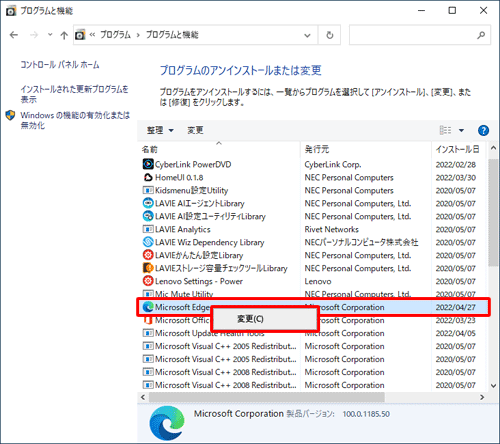Image resolution: width=500 pixels, height=444 pixels.
Task: Expand the プログラム breadcrumb chevron
Action: (138, 35)
